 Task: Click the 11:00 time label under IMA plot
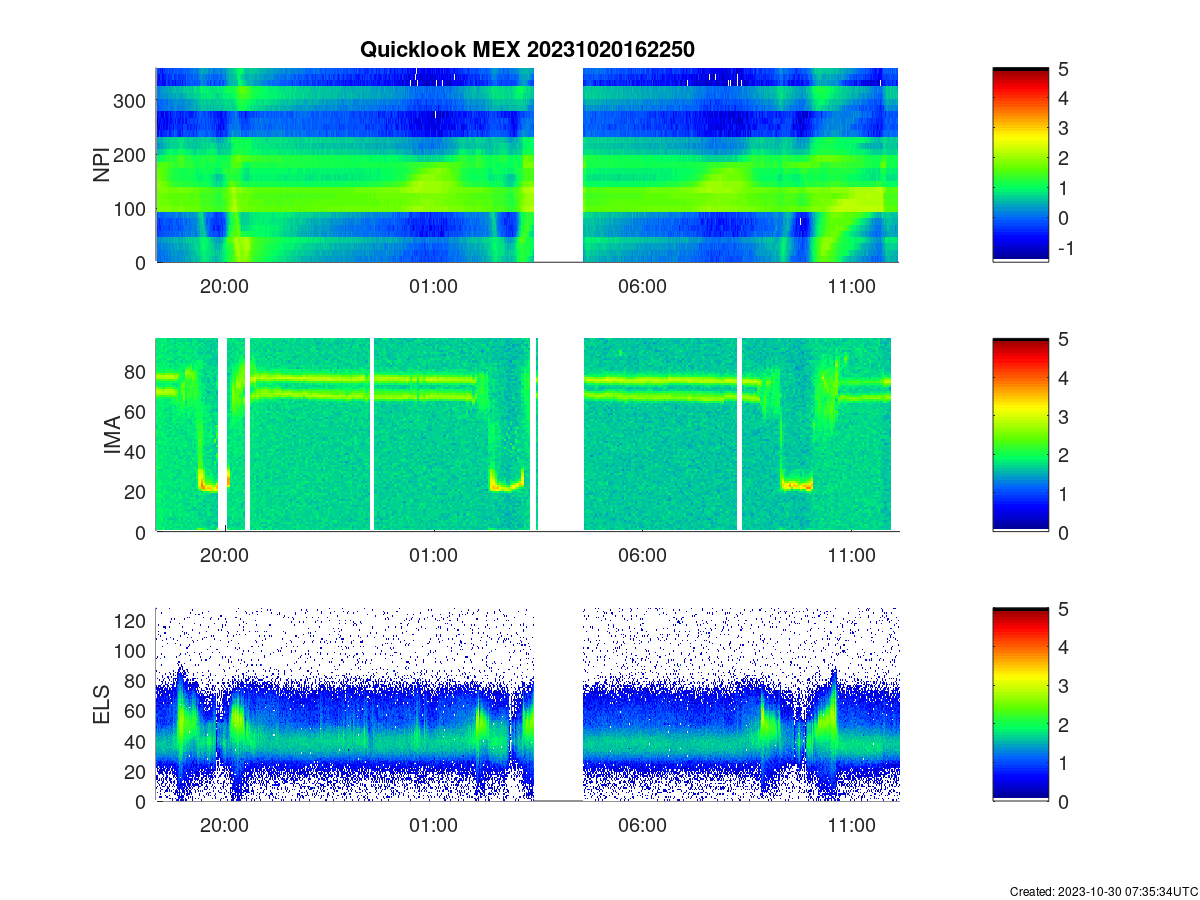click(852, 555)
